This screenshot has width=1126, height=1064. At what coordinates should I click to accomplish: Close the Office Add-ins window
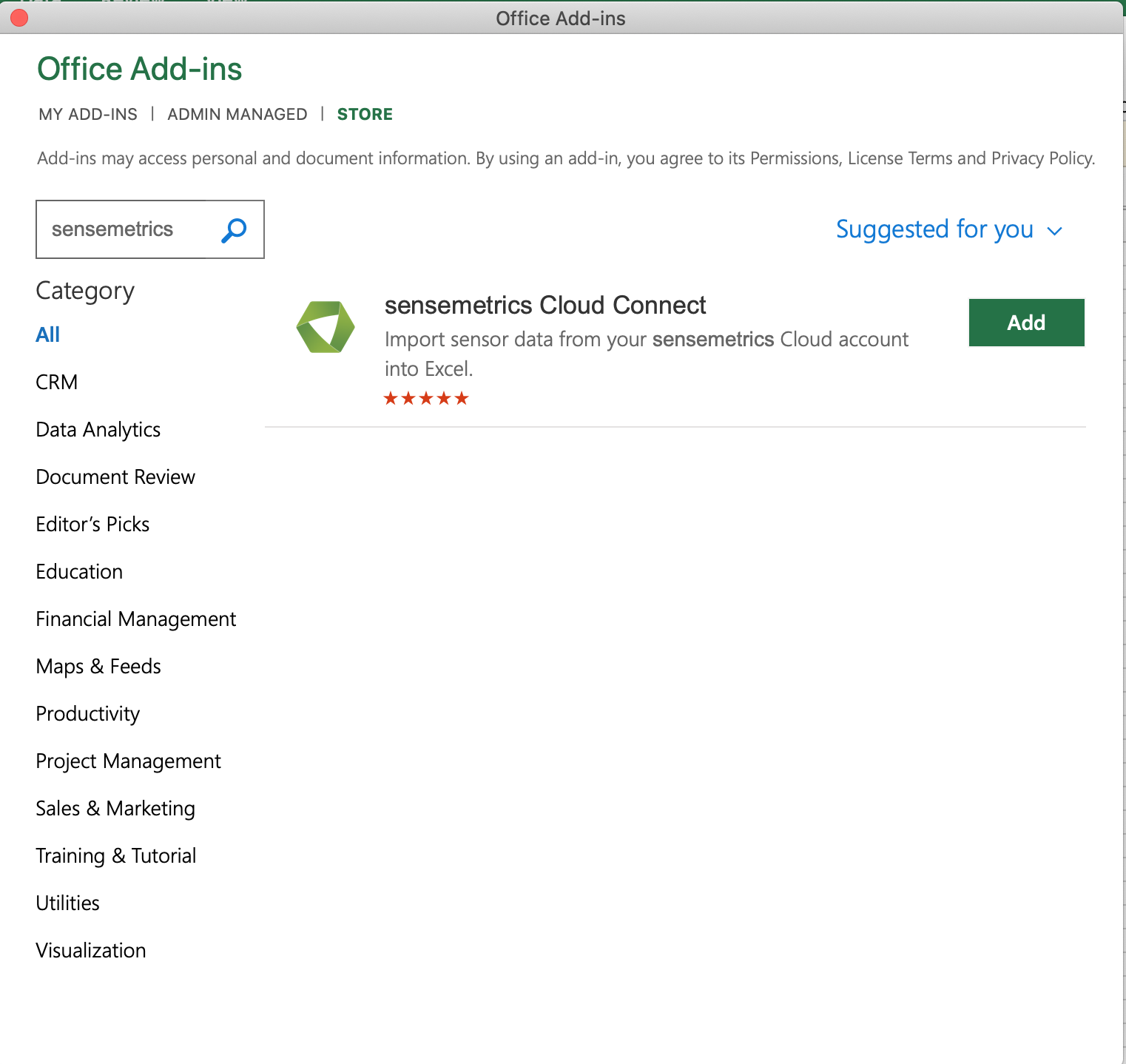tap(19, 18)
